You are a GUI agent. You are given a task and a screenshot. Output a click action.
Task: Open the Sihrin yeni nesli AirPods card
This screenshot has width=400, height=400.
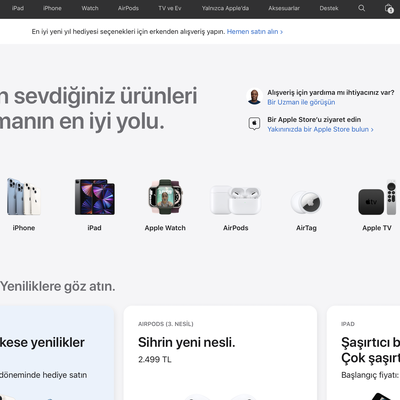tap(220, 353)
